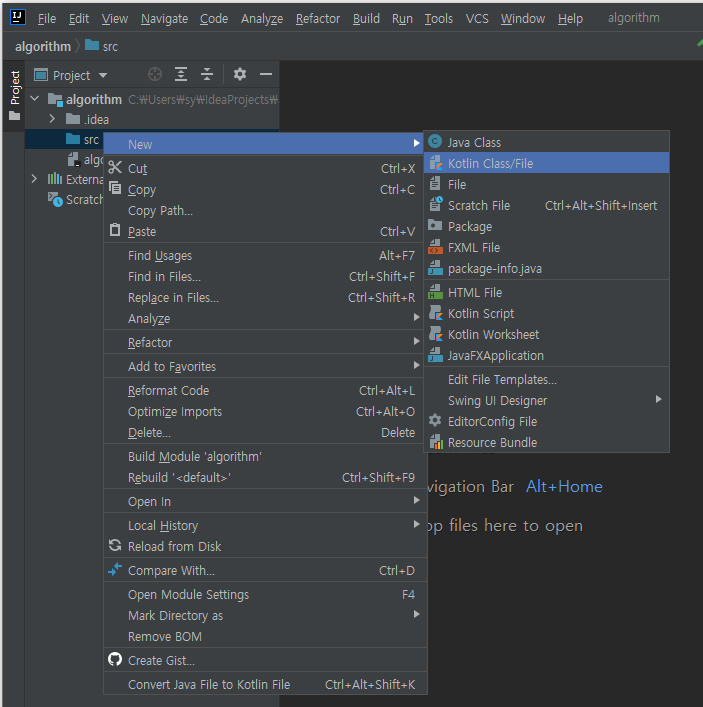Click the JavaFXApplication icon
The width and height of the screenshot is (703, 707).
(435, 355)
